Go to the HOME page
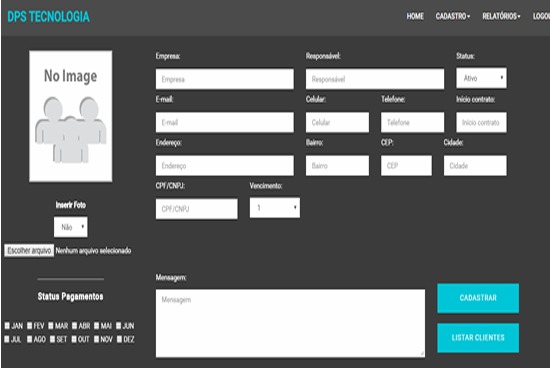 [x=415, y=16]
